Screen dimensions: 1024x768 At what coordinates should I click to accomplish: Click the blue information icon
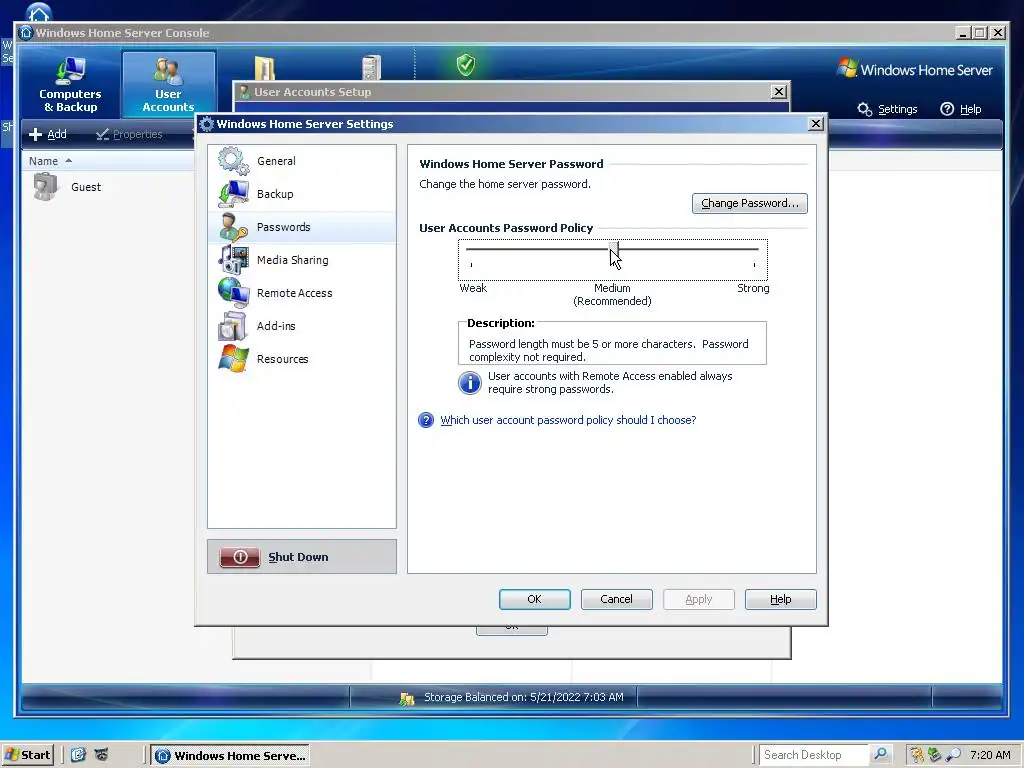click(x=470, y=383)
